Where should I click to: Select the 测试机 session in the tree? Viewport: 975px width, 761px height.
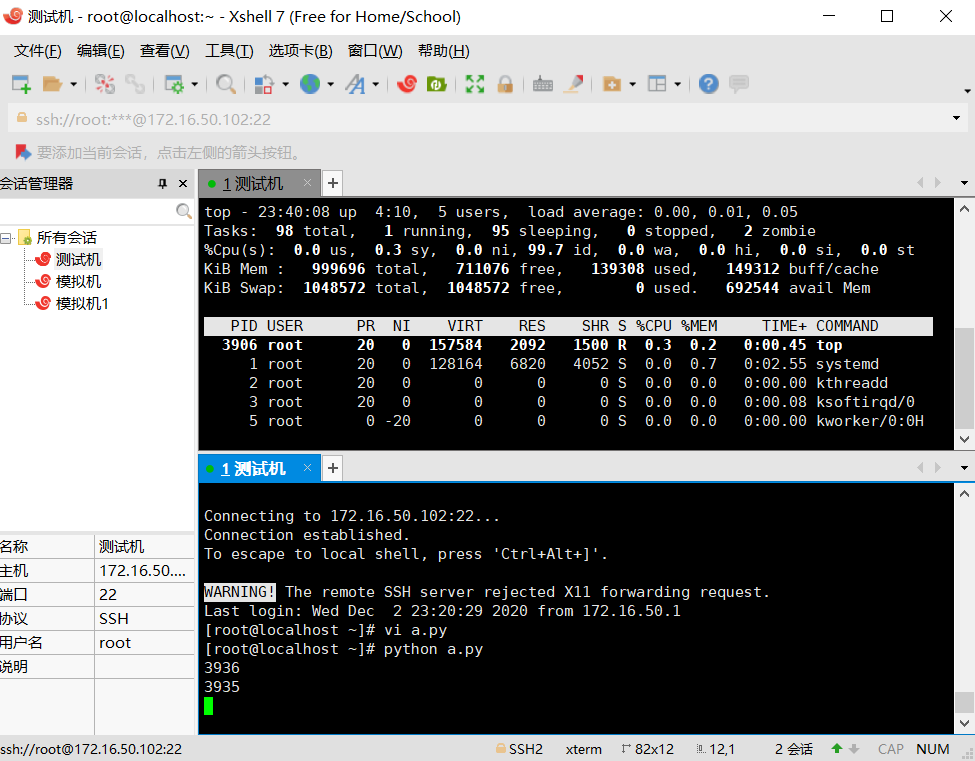coord(78,259)
